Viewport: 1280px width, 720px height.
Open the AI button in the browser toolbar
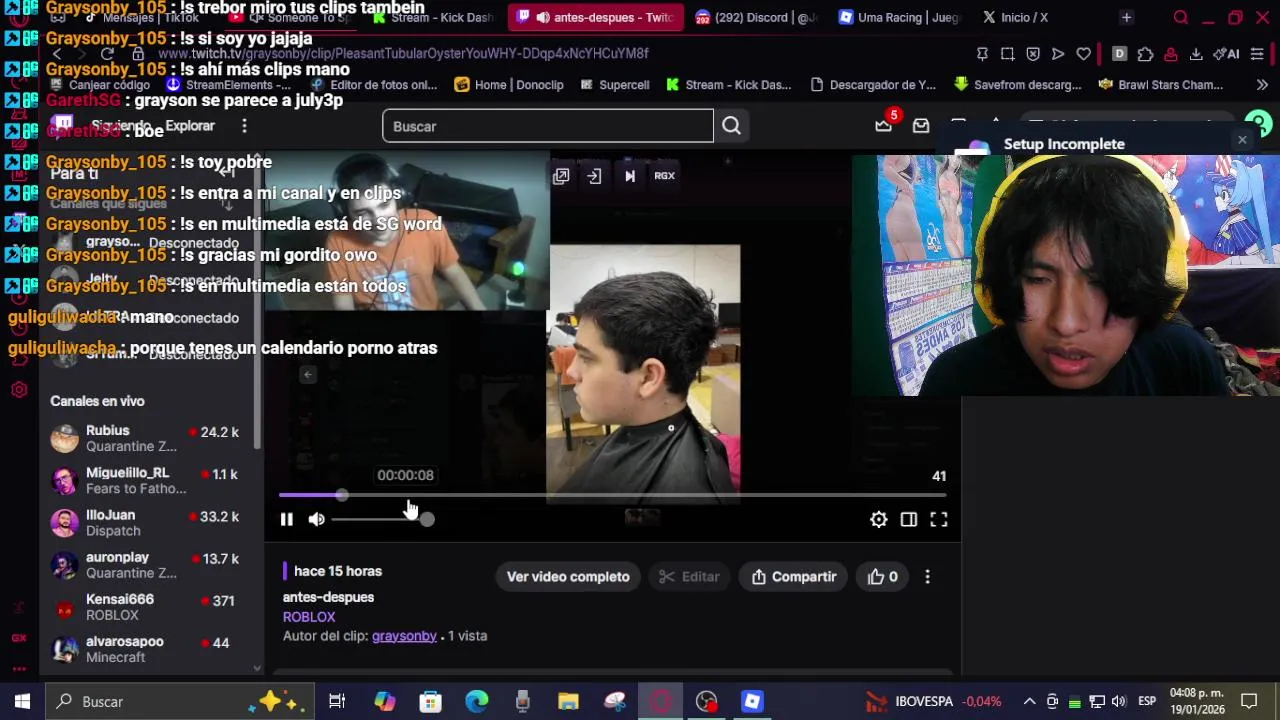[1226, 54]
